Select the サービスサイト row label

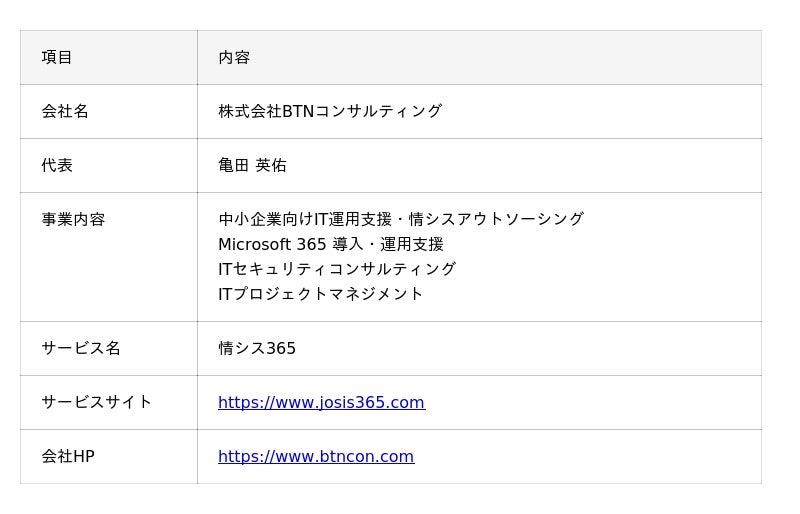point(97,402)
